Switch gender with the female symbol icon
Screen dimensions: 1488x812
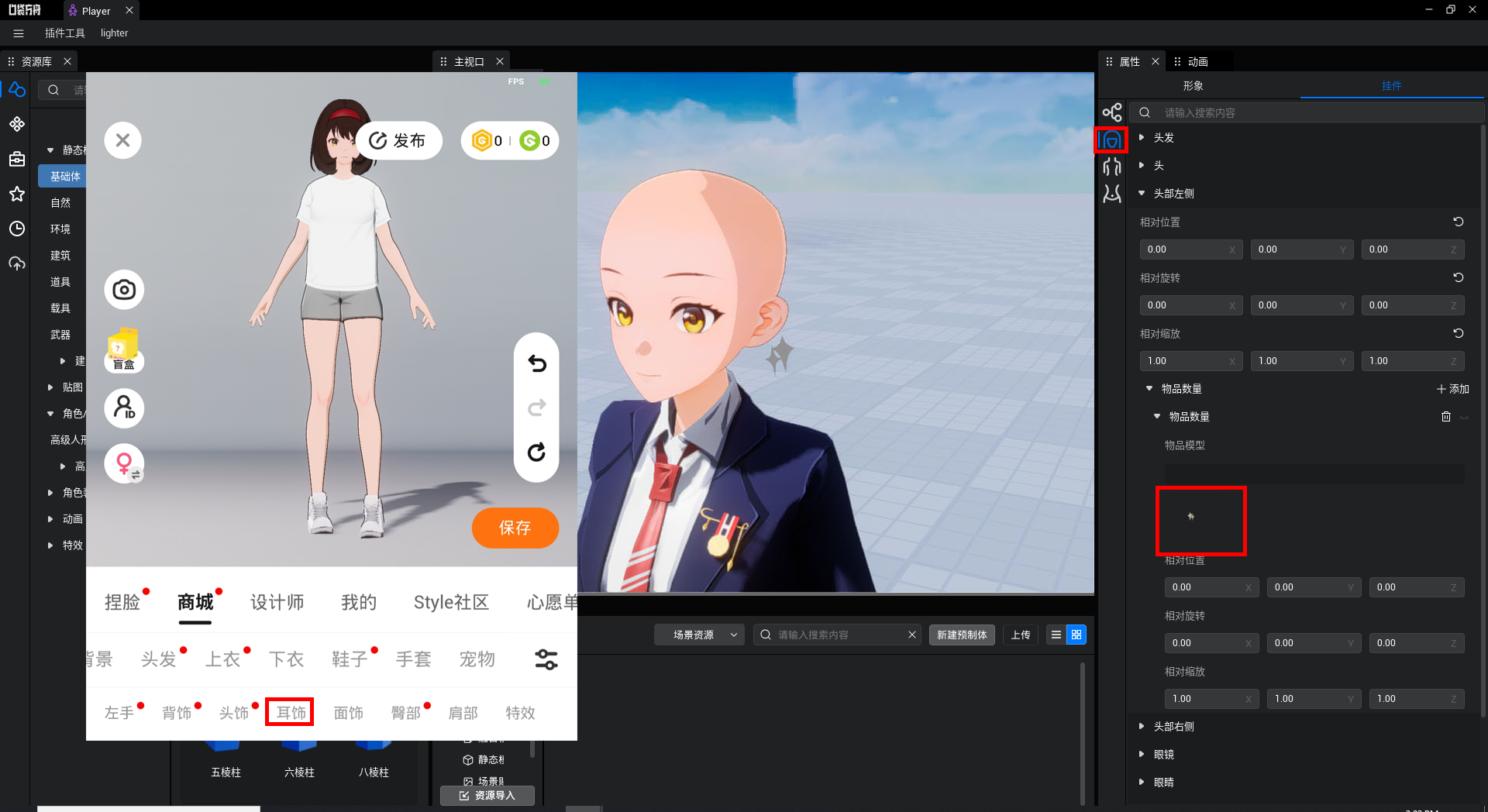point(124,463)
